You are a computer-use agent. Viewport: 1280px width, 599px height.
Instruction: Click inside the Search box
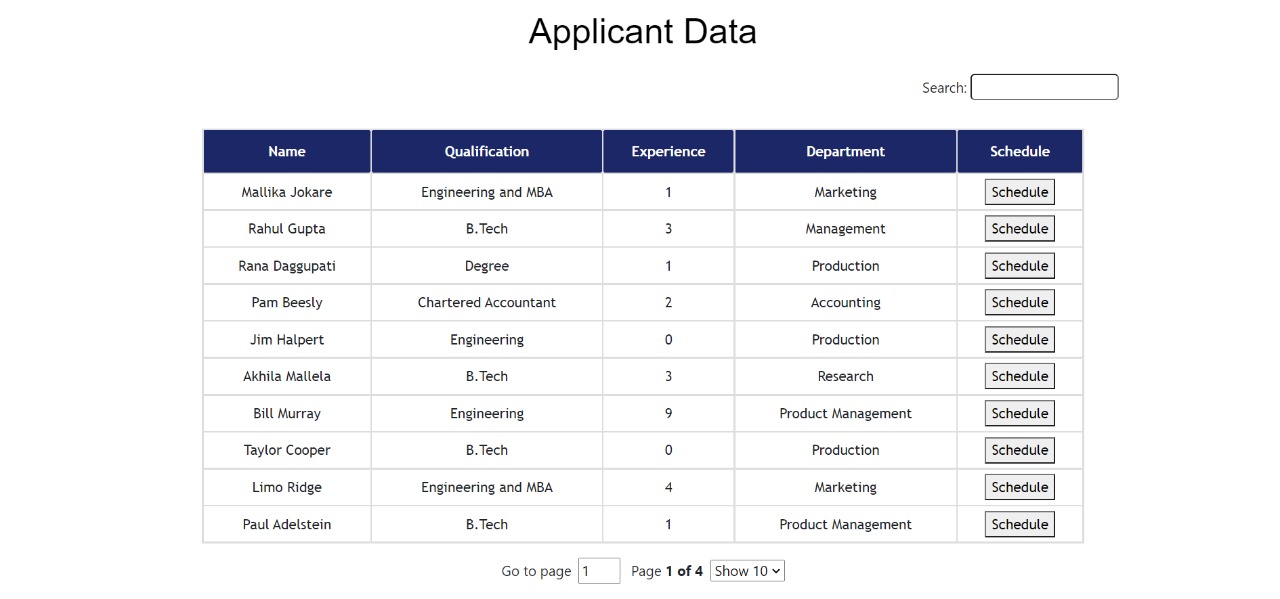pos(1044,87)
